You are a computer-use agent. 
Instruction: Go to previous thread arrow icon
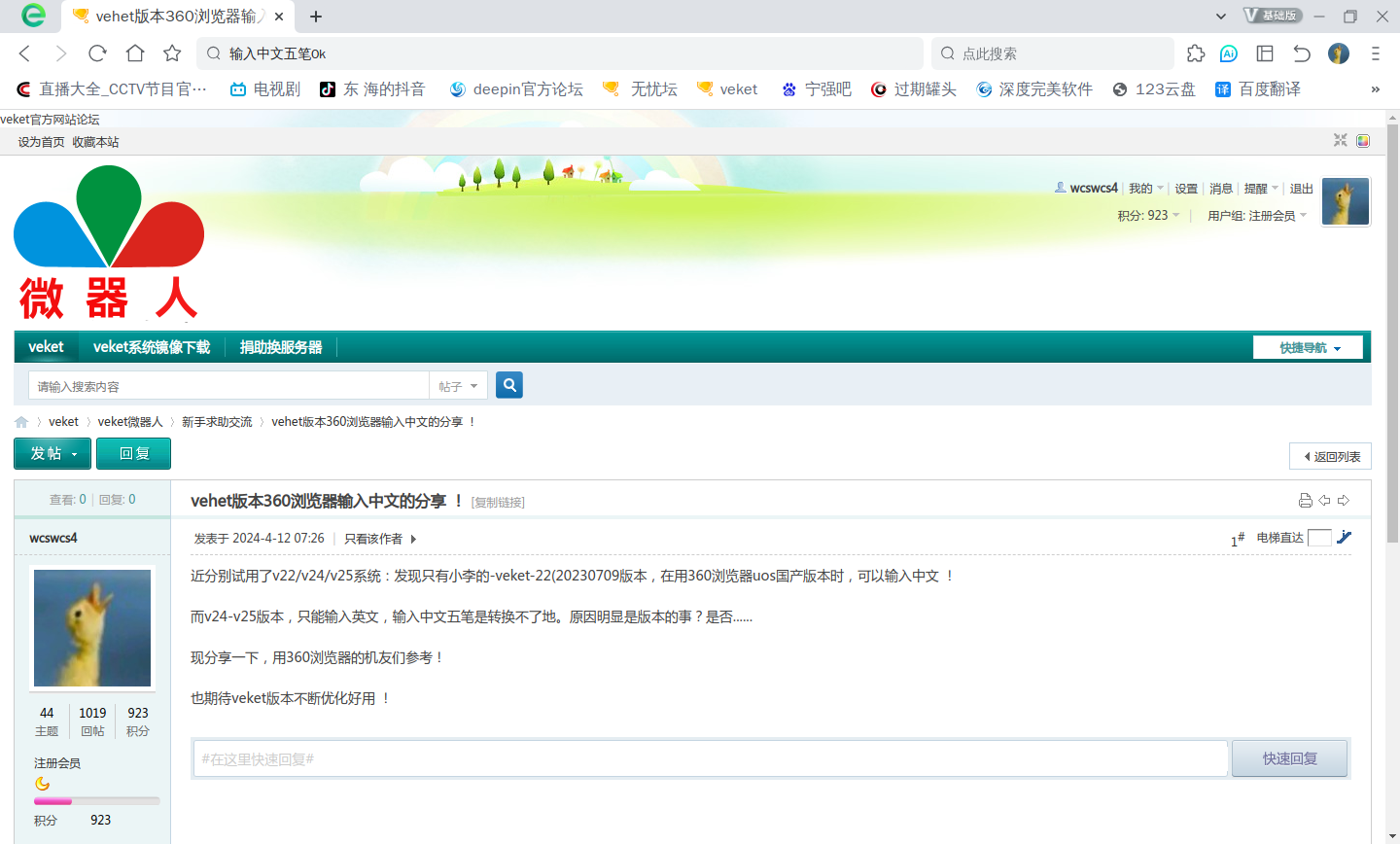[x=1324, y=500]
